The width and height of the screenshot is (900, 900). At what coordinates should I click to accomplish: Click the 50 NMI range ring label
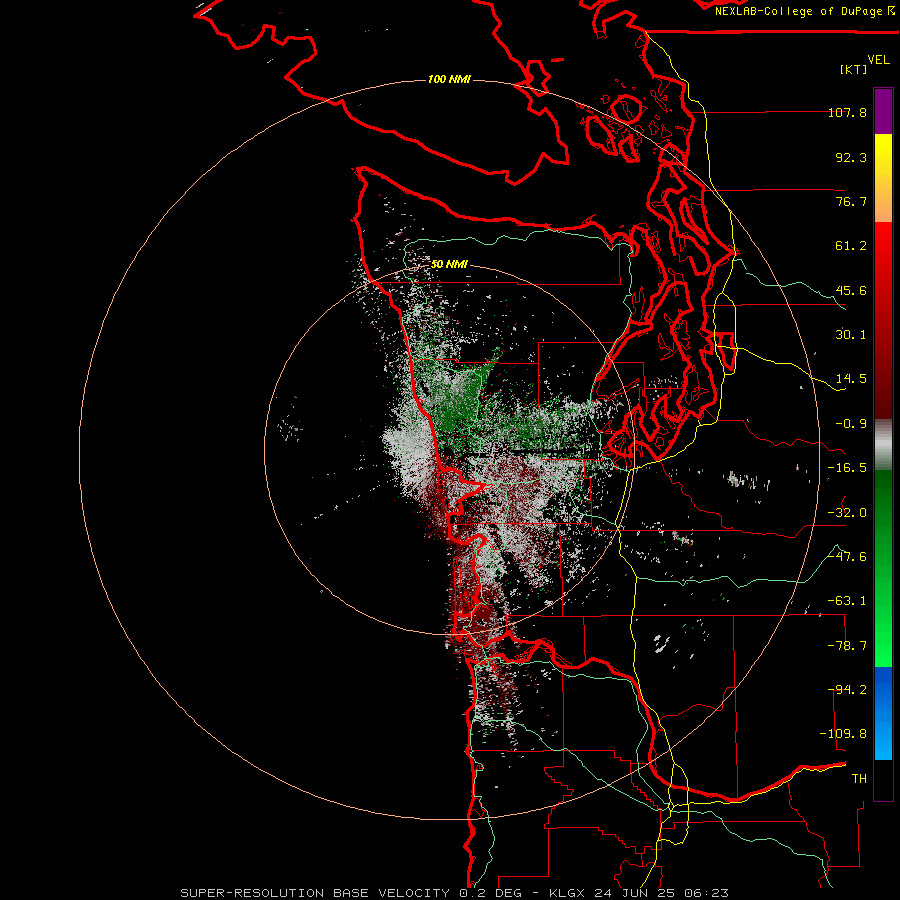(x=449, y=264)
